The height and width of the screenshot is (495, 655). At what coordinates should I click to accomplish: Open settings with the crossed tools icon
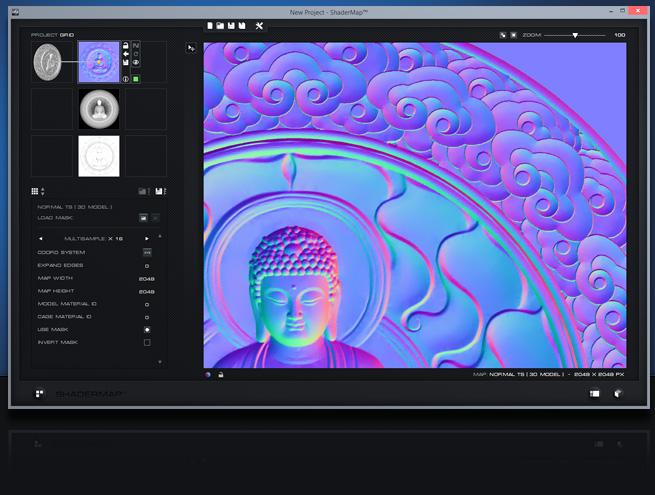[x=259, y=26]
